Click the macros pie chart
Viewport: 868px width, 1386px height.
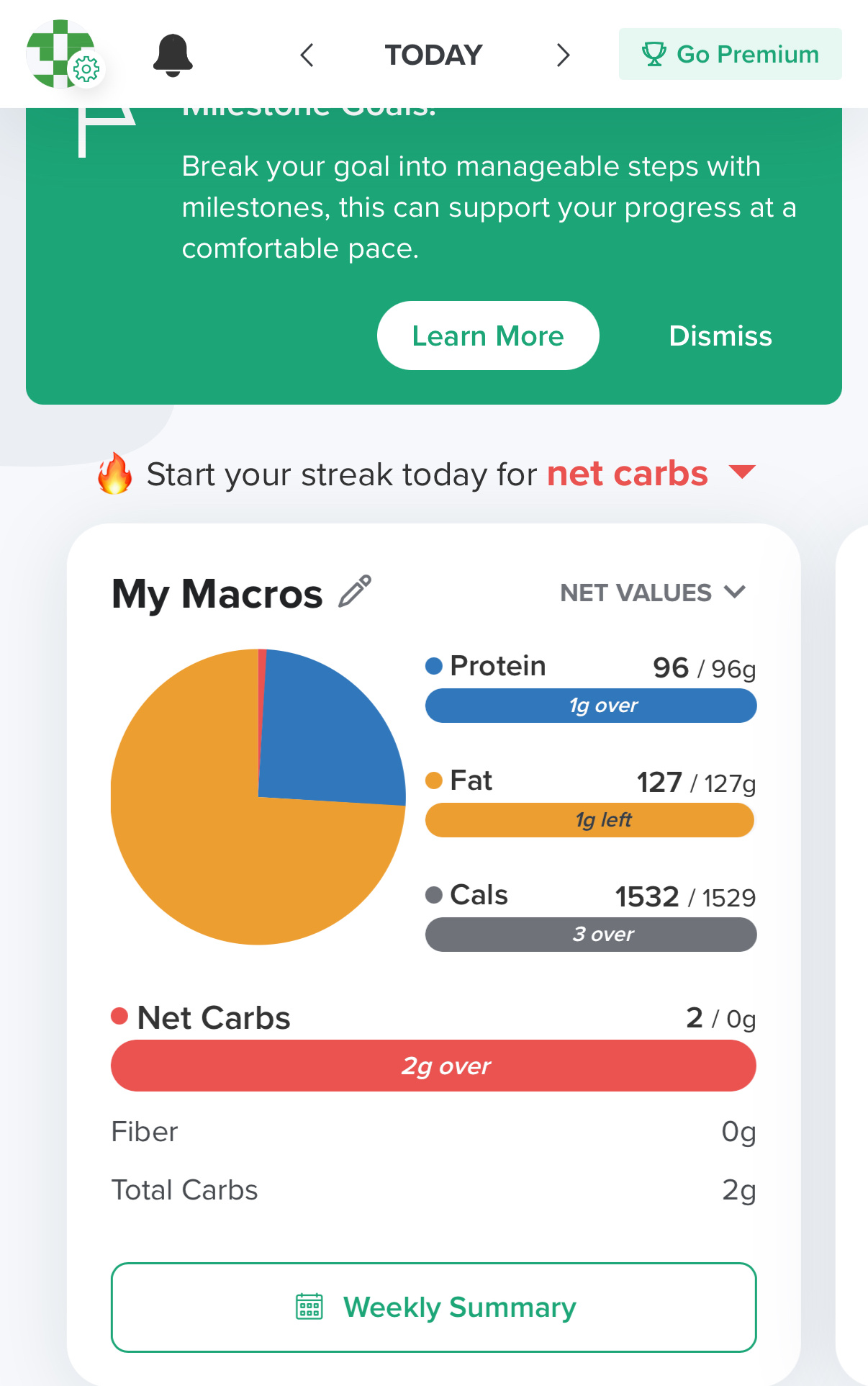(258, 796)
